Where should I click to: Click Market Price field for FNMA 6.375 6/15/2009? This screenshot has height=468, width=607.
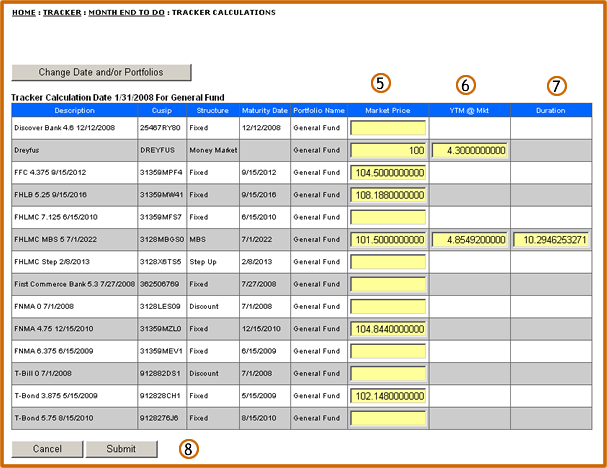(x=388, y=351)
